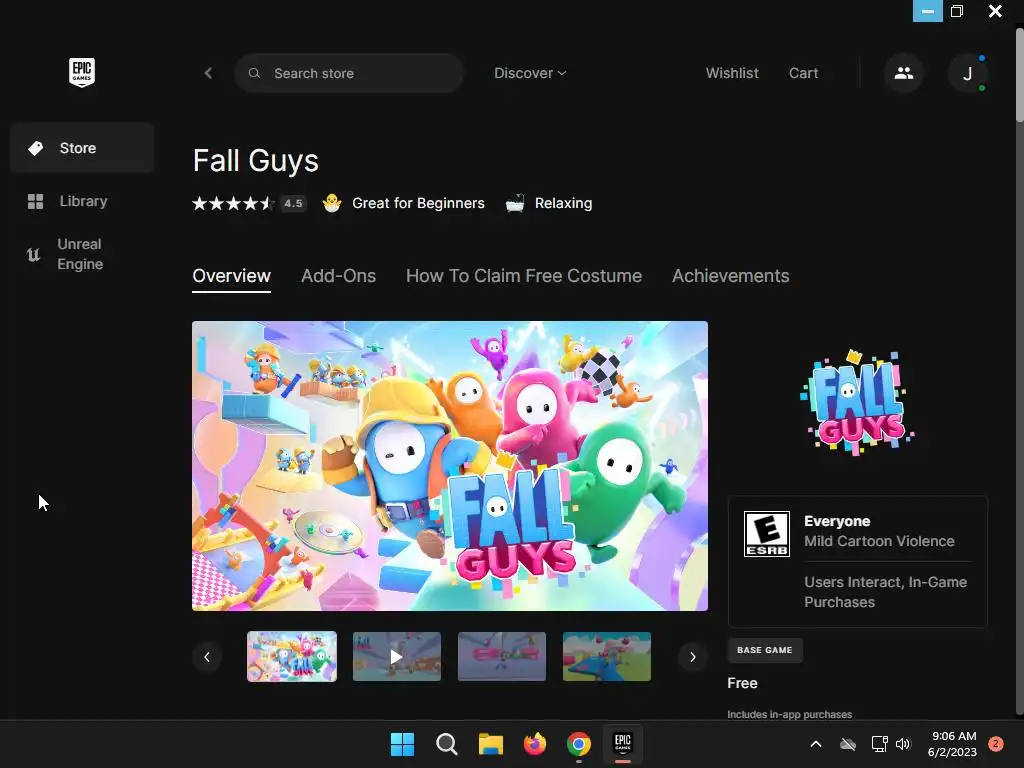Click the Relaxing label

tap(563, 203)
